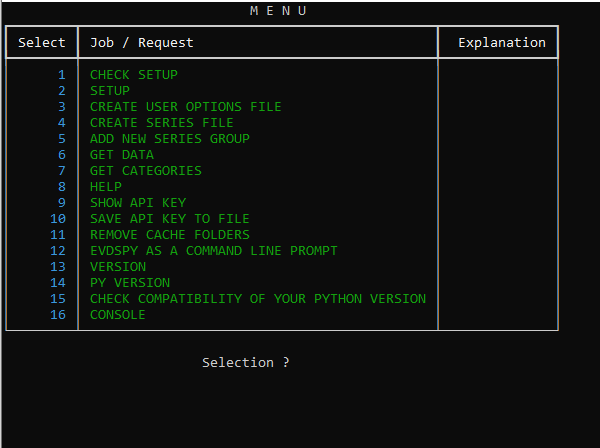Click the Select column header

click(x=42, y=43)
